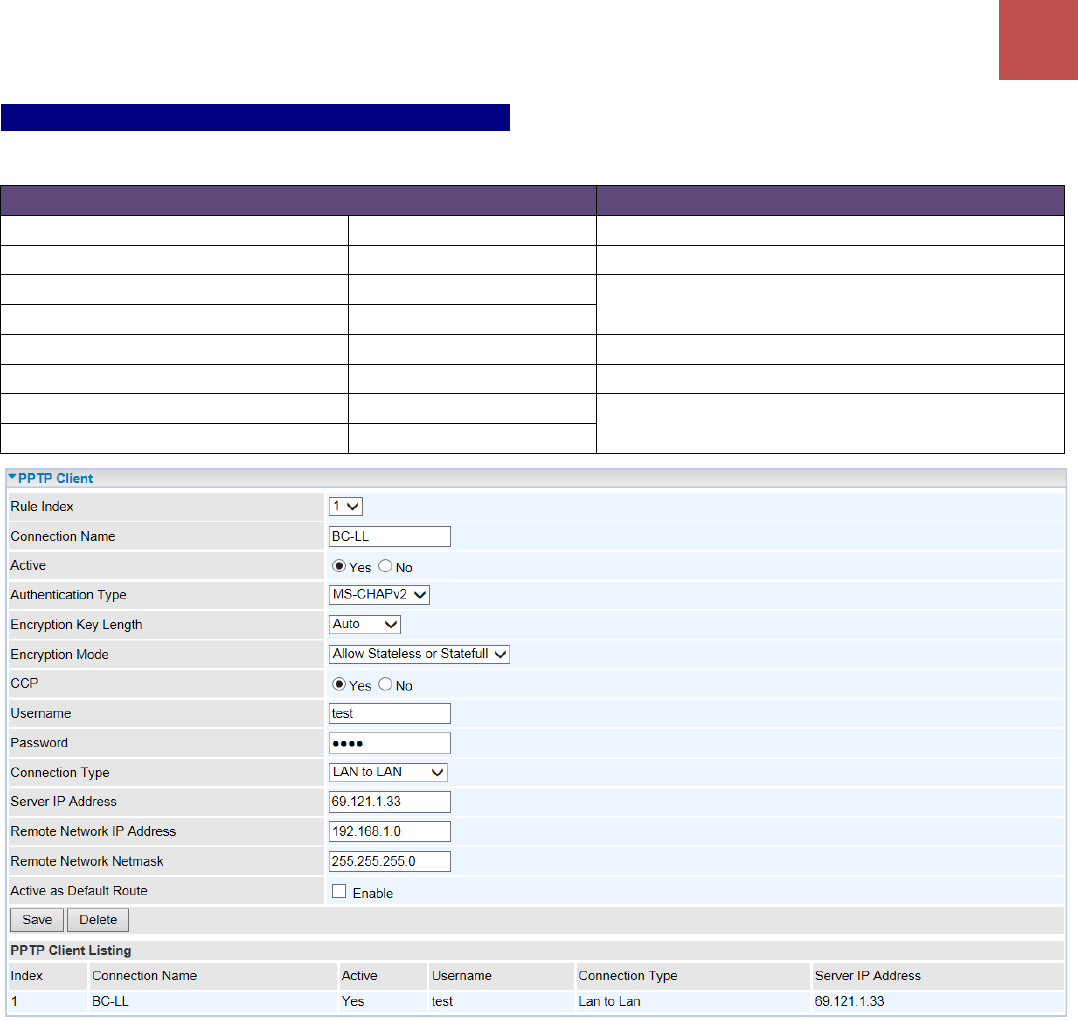Click the Active column header in listing
This screenshot has width=1078, height=1021.
click(x=359, y=976)
